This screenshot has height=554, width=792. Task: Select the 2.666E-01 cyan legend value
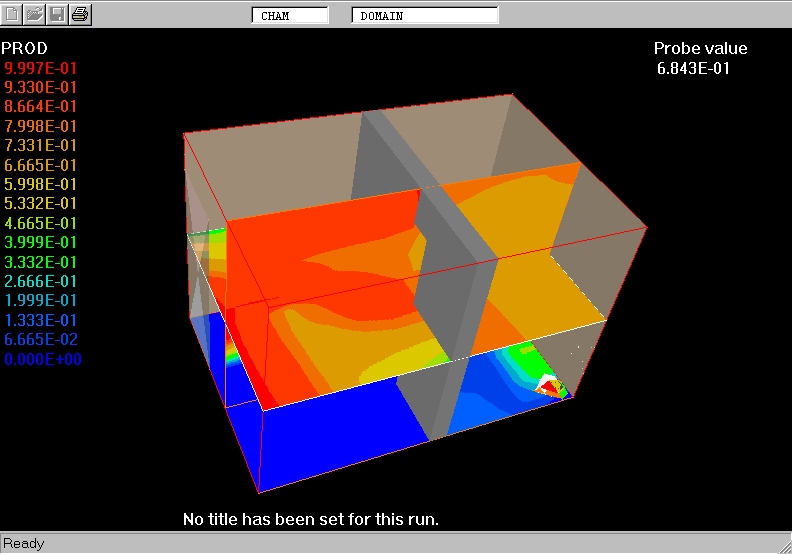[41, 281]
